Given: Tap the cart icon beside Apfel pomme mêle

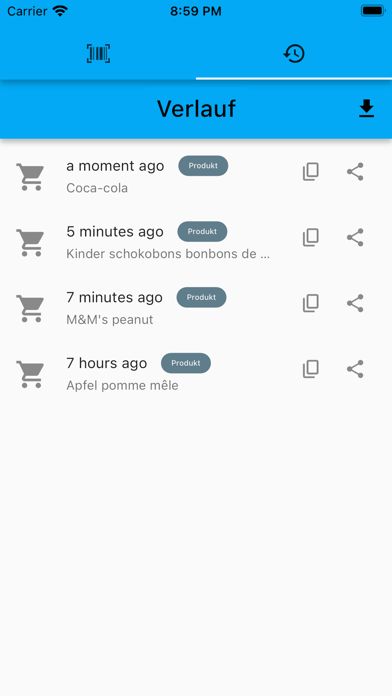Looking at the screenshot, I should tap(30, 374).
